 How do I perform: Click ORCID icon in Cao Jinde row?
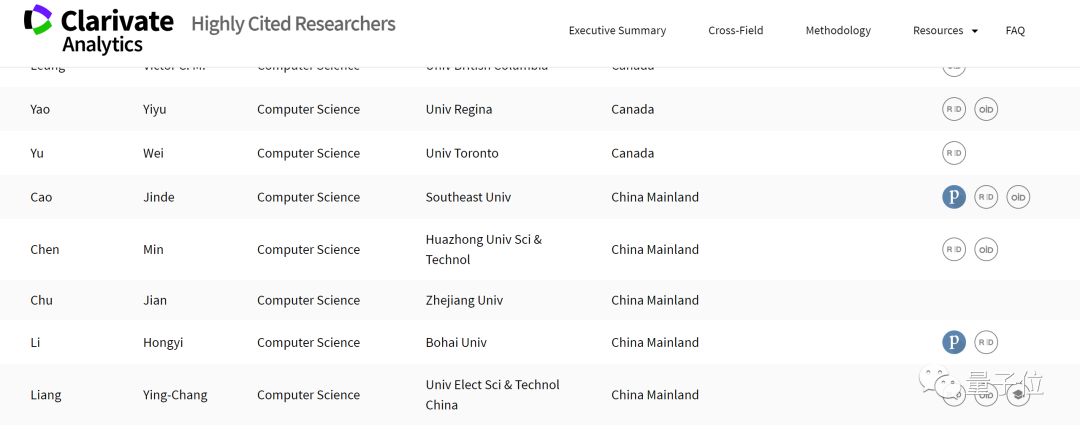pyautogui.click(x=1018, y=197)
